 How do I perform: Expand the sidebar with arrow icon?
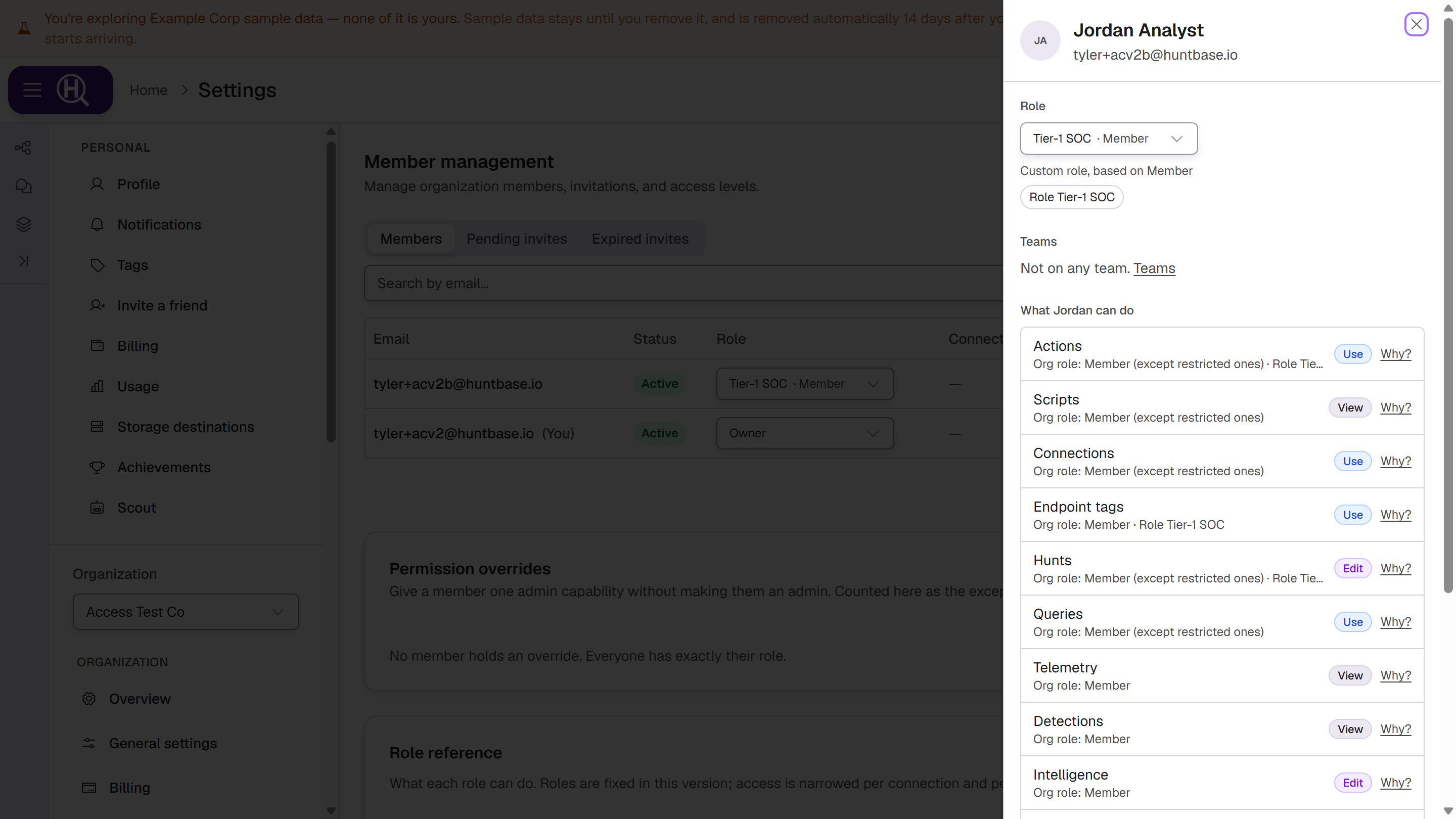[23, 260]
